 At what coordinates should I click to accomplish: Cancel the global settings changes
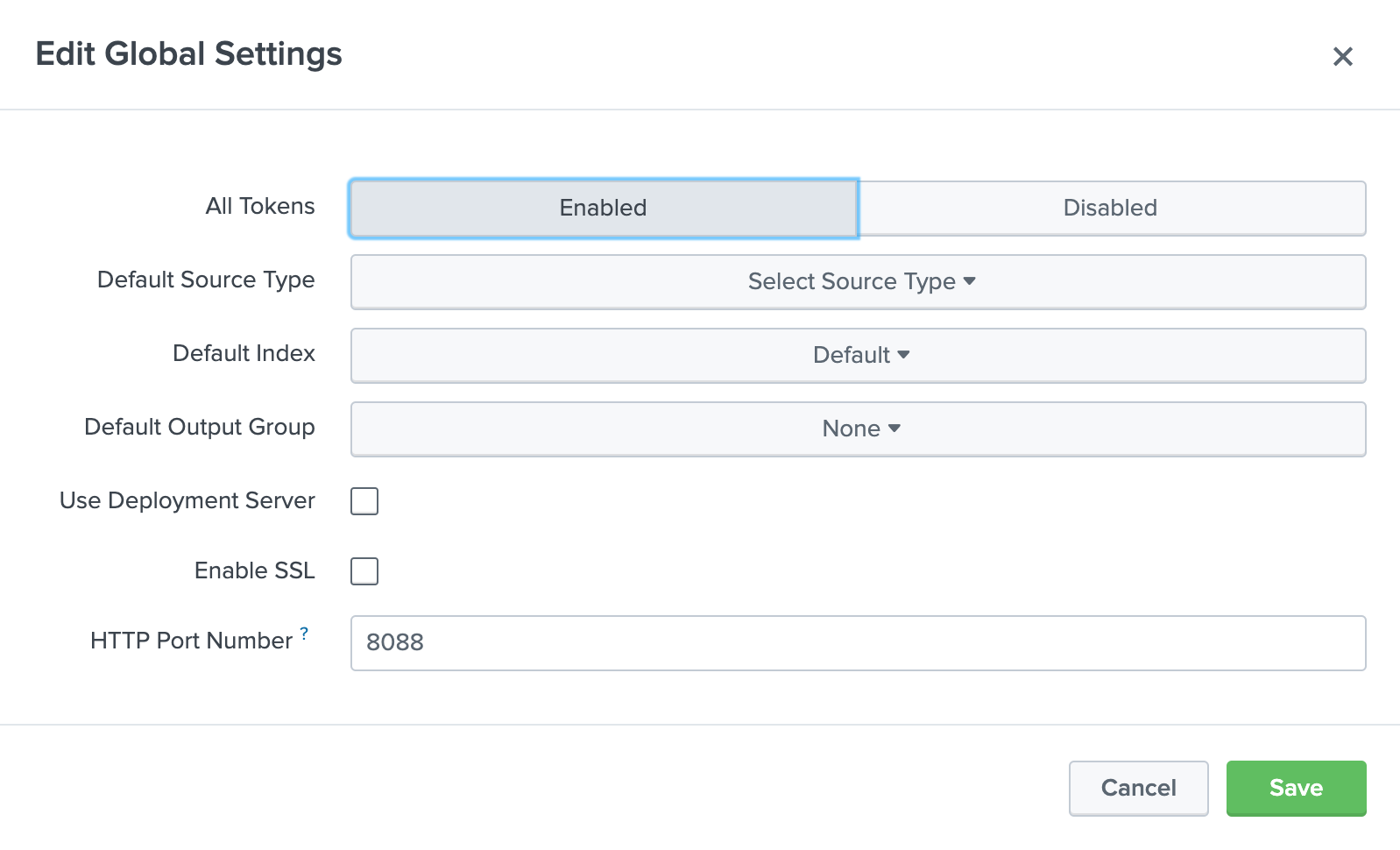point(1138,788)
